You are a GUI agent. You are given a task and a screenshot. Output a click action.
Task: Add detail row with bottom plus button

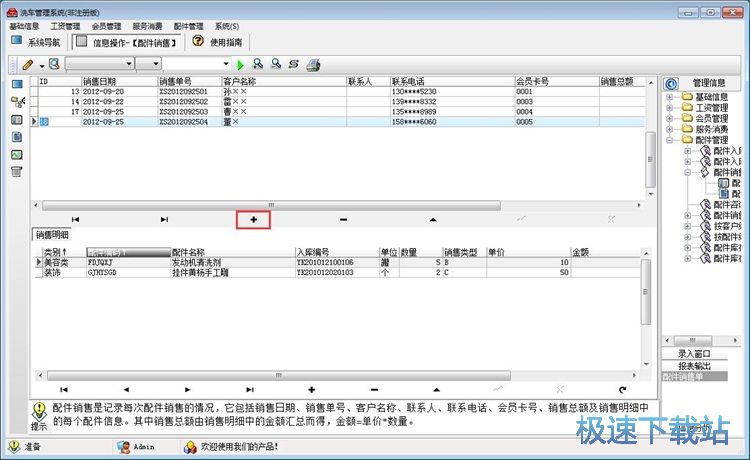coord(312,390)
